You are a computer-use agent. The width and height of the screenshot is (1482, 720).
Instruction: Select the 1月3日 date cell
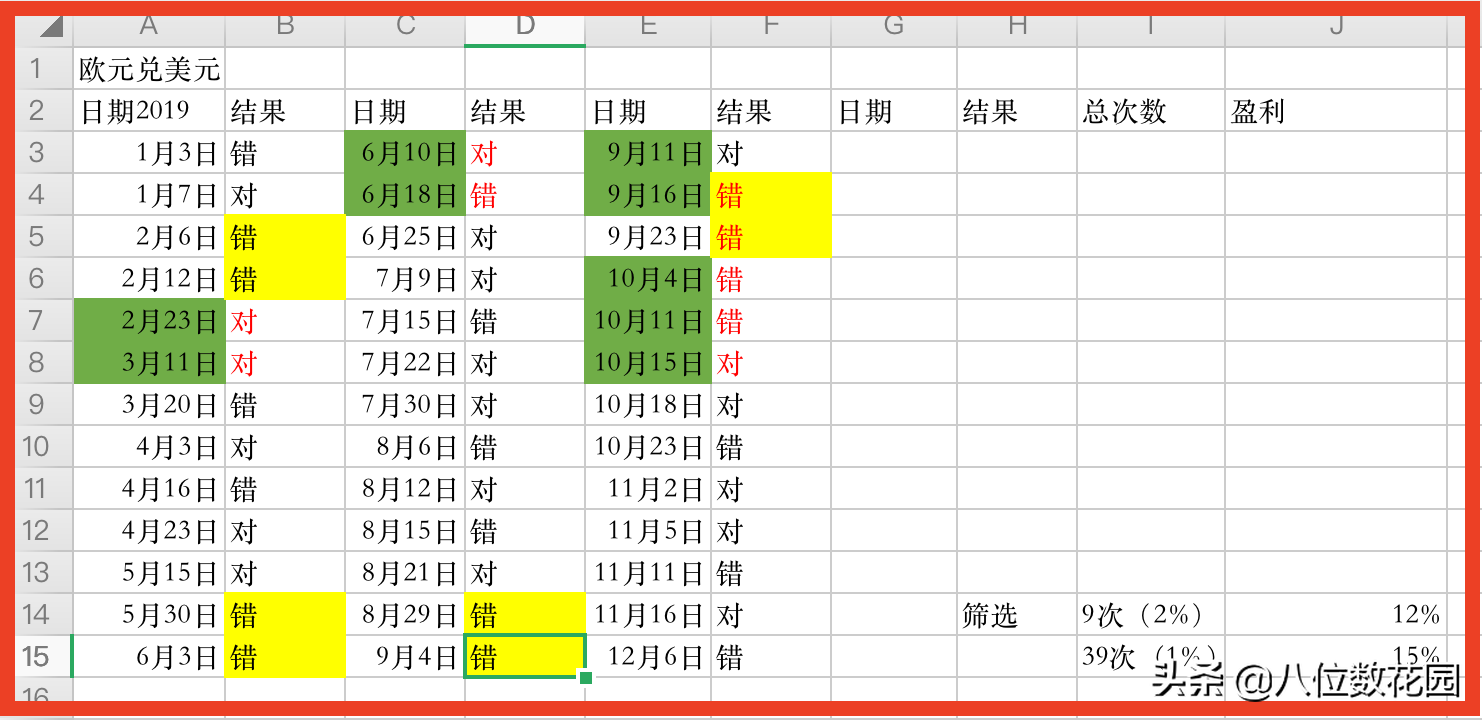150,153
